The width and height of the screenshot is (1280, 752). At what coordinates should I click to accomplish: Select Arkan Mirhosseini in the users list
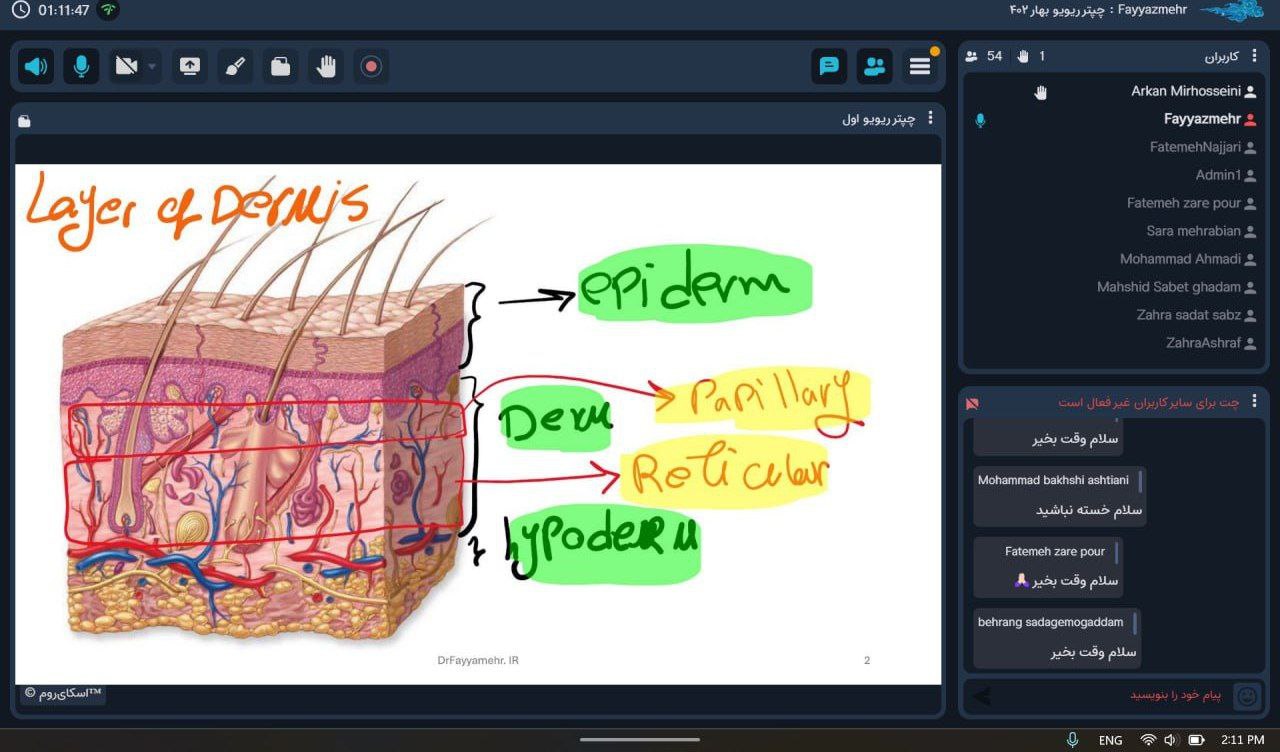[1186, 91]
